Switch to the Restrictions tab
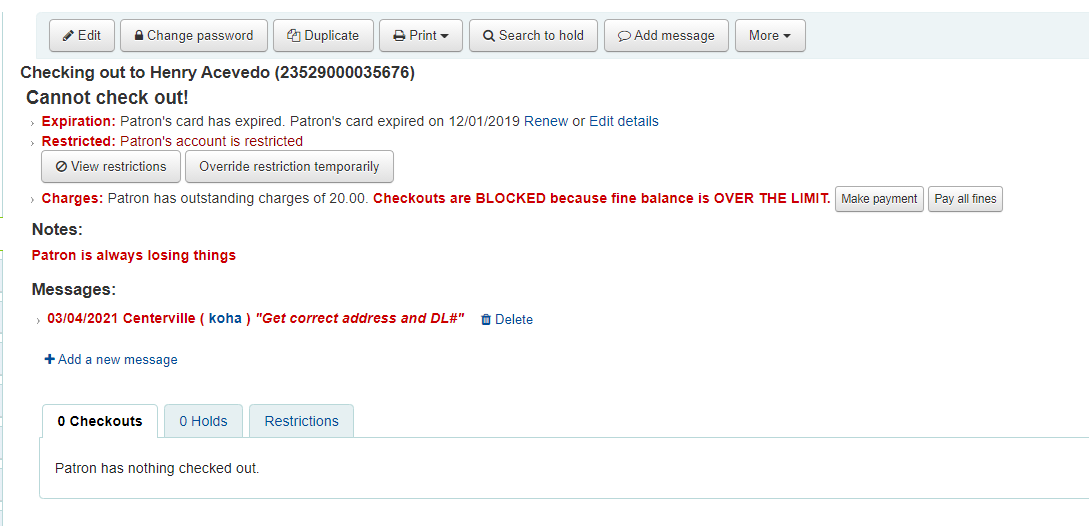 [x=301, y=421]
